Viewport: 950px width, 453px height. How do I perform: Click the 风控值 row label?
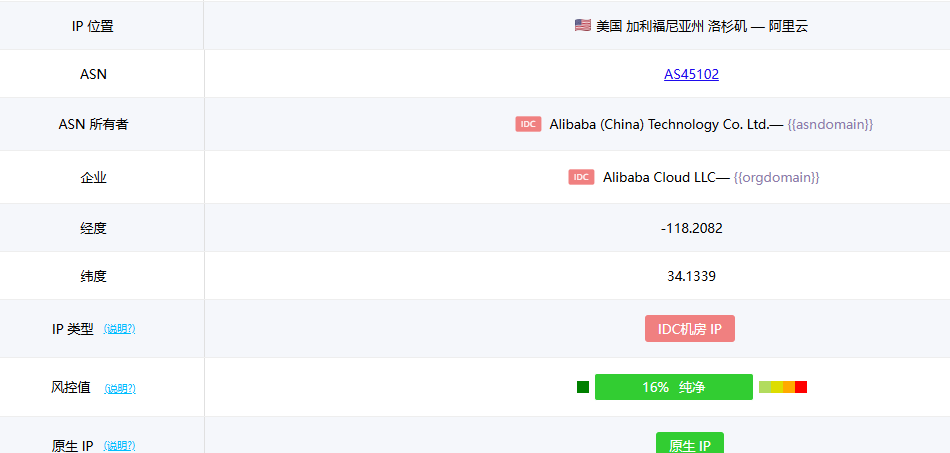(71, 387)
